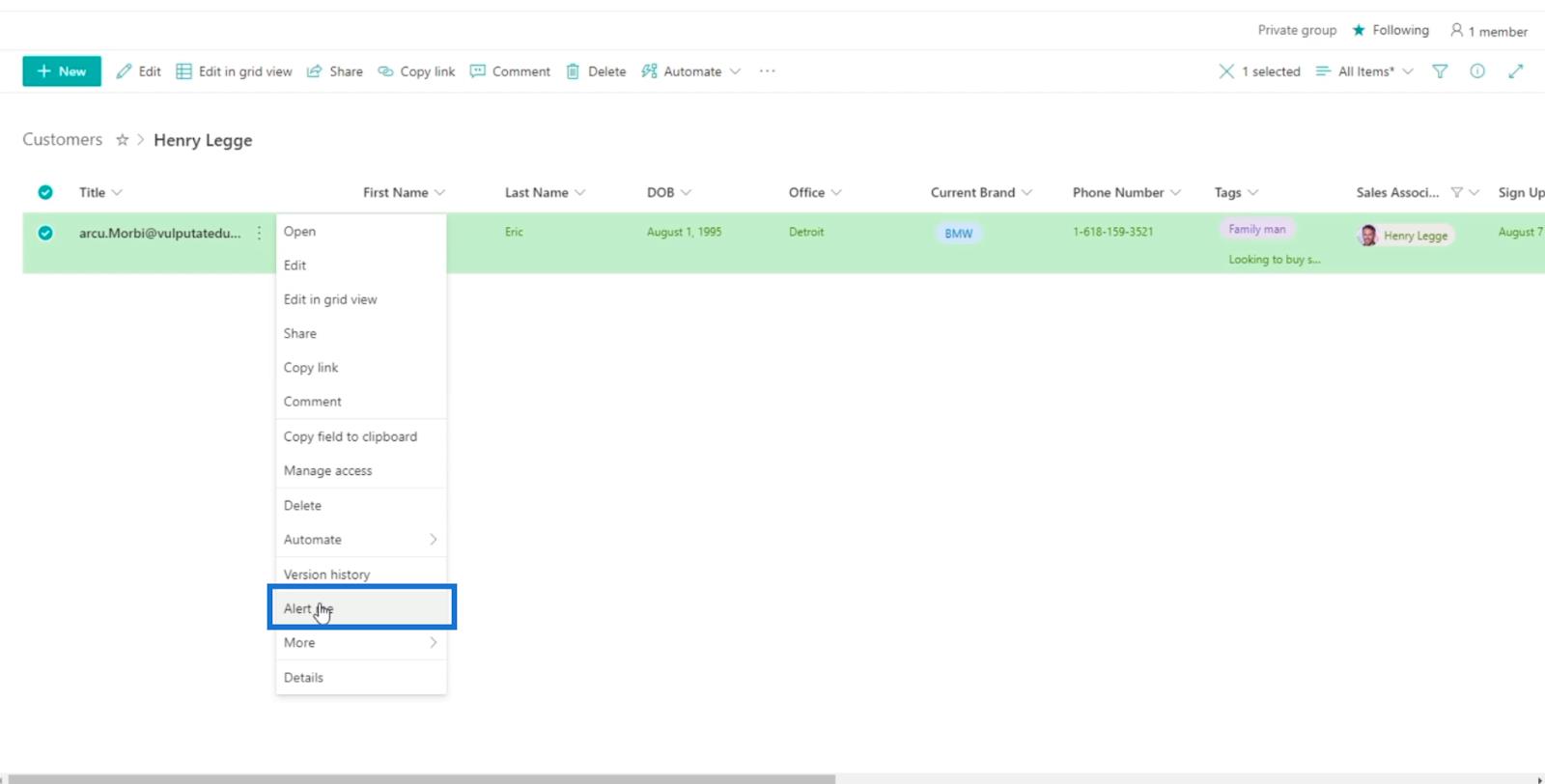The image size is (1545, 784).
Task: Choose Edit in grid view menu entry
Action: point(361,299)
